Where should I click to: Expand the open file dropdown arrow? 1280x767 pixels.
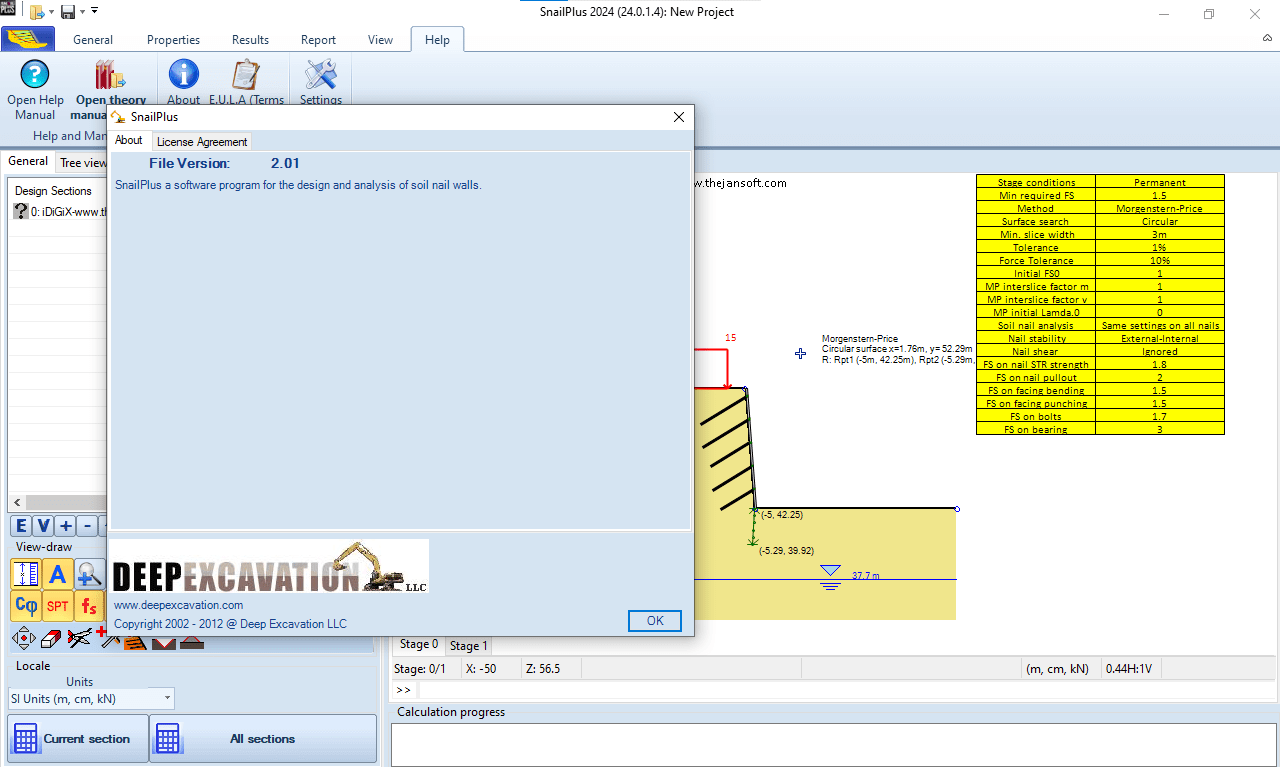click(51, 12)
